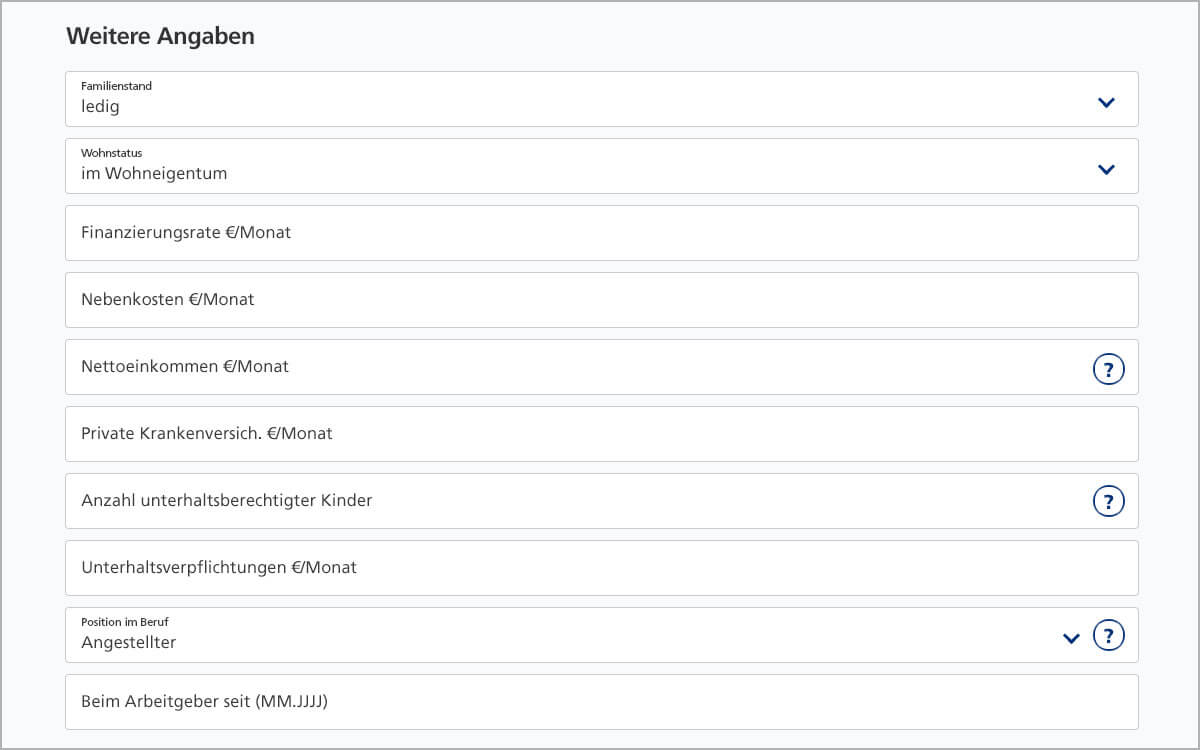Image resolution: width=1200 pixels, height=750 pixels.
Task: Select Beim Arbeitgeber seit (MM.JJJJ) field
Action: [x=602, y=702]
